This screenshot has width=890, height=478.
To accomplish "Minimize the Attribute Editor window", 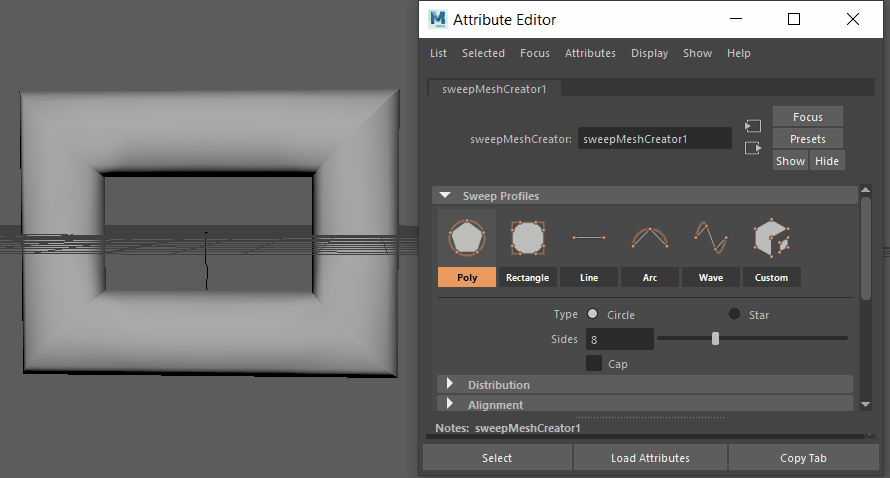I will pos(736,19).
